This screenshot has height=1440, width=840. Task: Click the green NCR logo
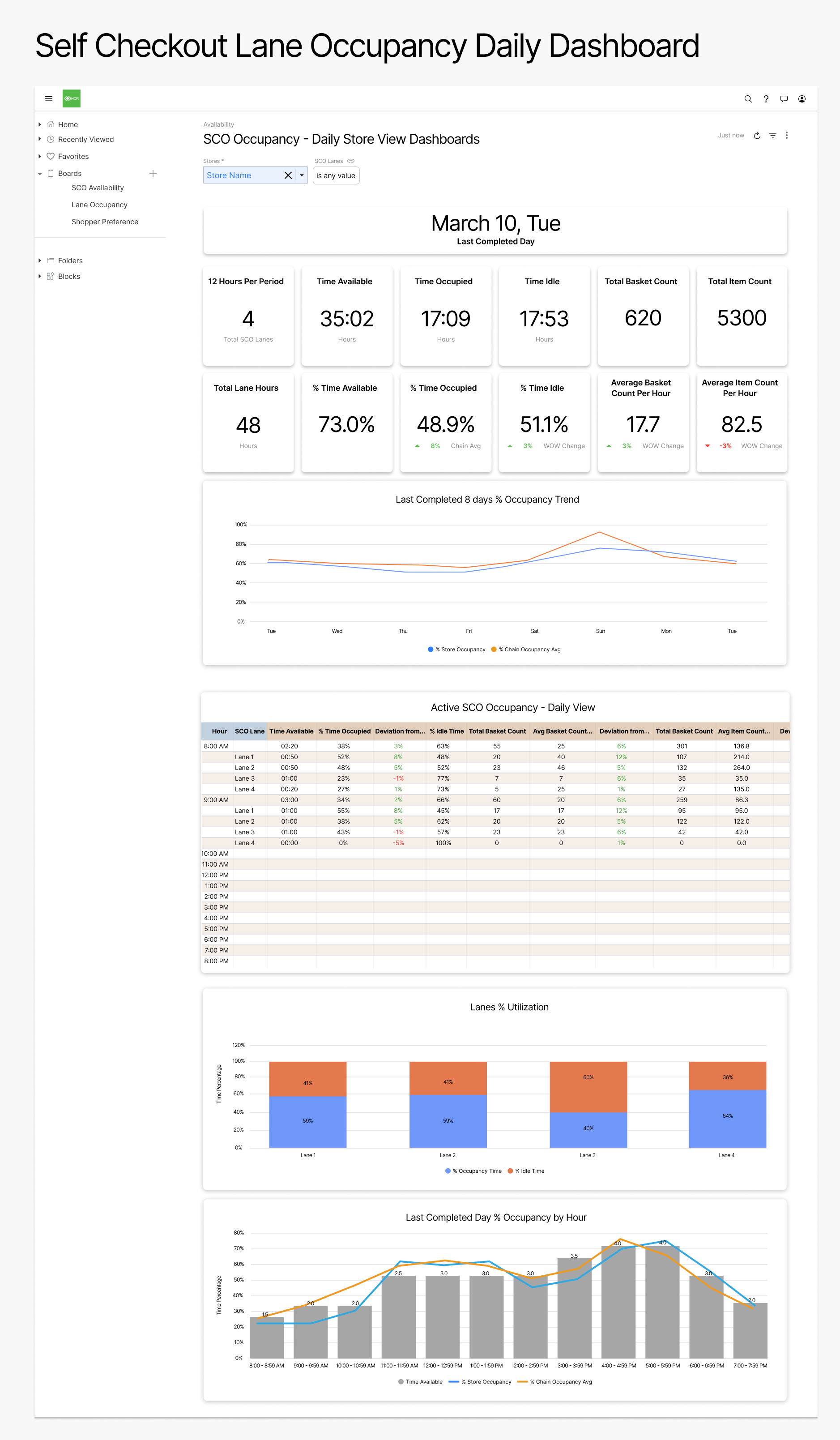coord(72,98)
